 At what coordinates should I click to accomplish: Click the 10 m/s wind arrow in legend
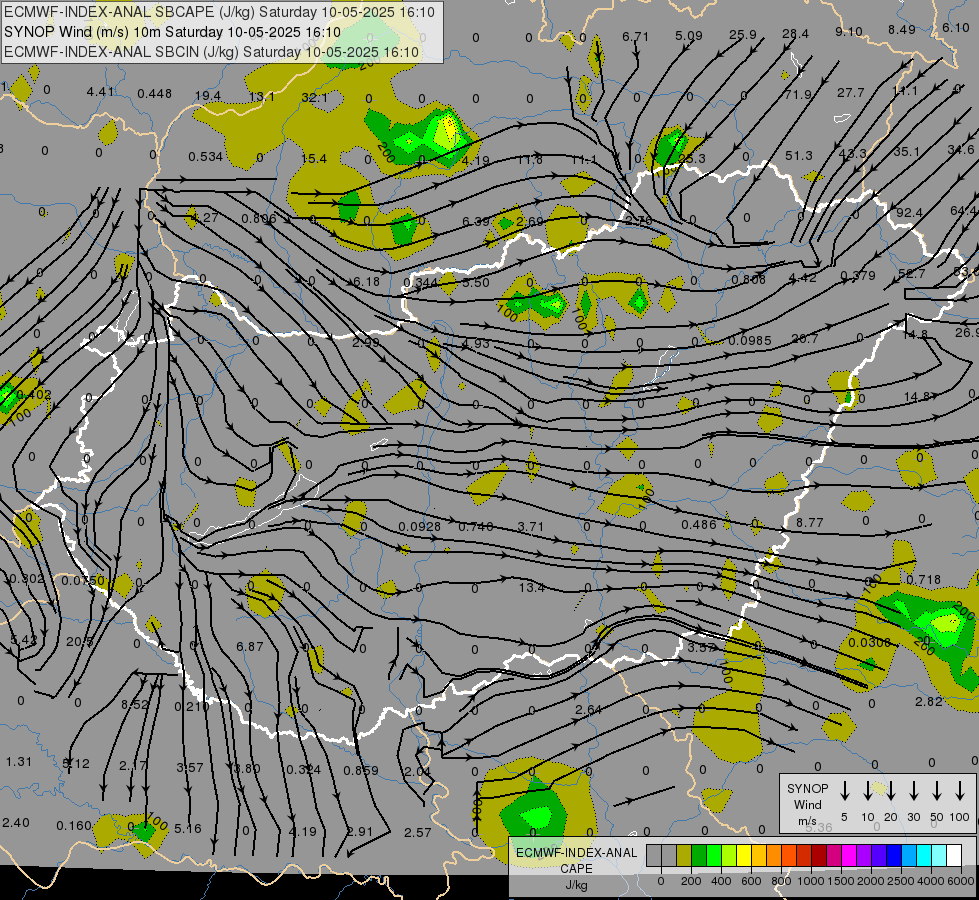pos(867,791)
